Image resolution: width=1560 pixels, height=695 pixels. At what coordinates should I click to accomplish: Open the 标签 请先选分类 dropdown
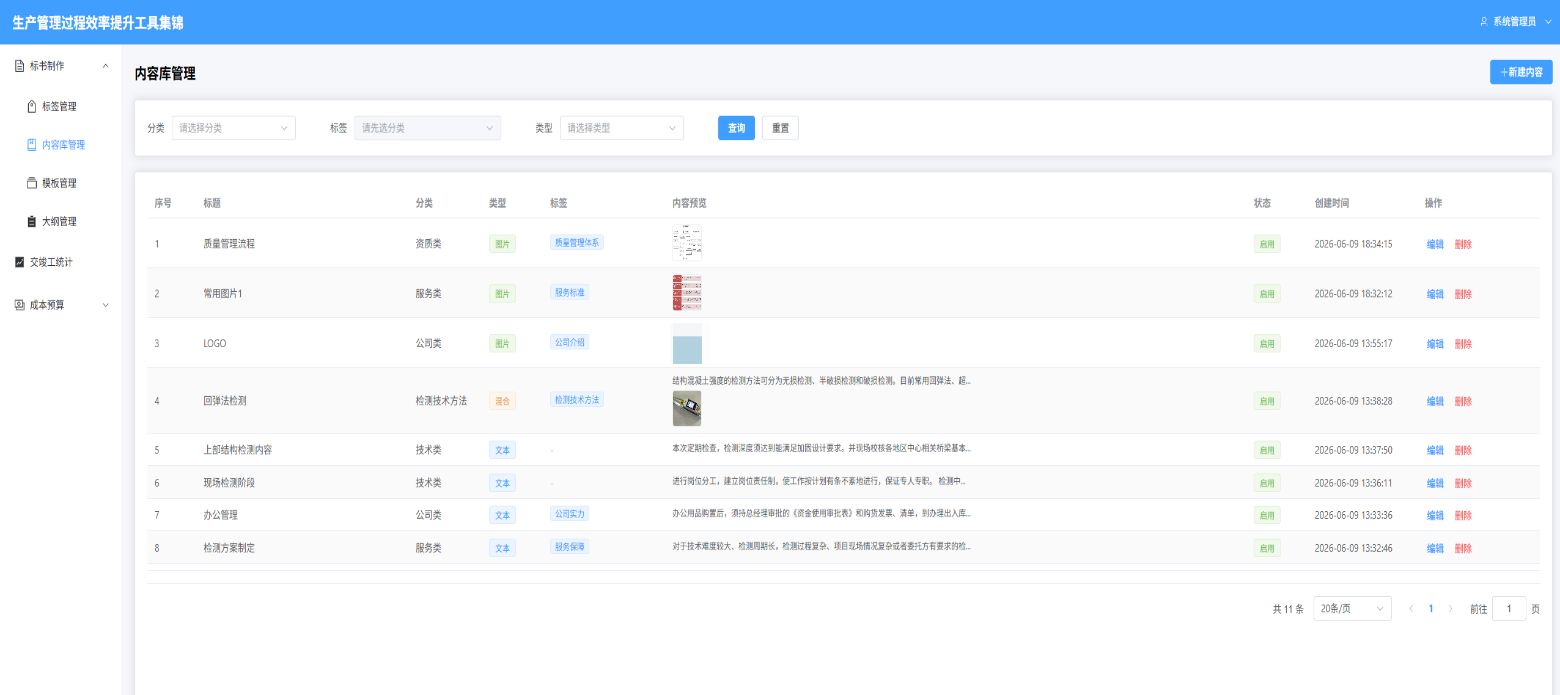[428, 128]
